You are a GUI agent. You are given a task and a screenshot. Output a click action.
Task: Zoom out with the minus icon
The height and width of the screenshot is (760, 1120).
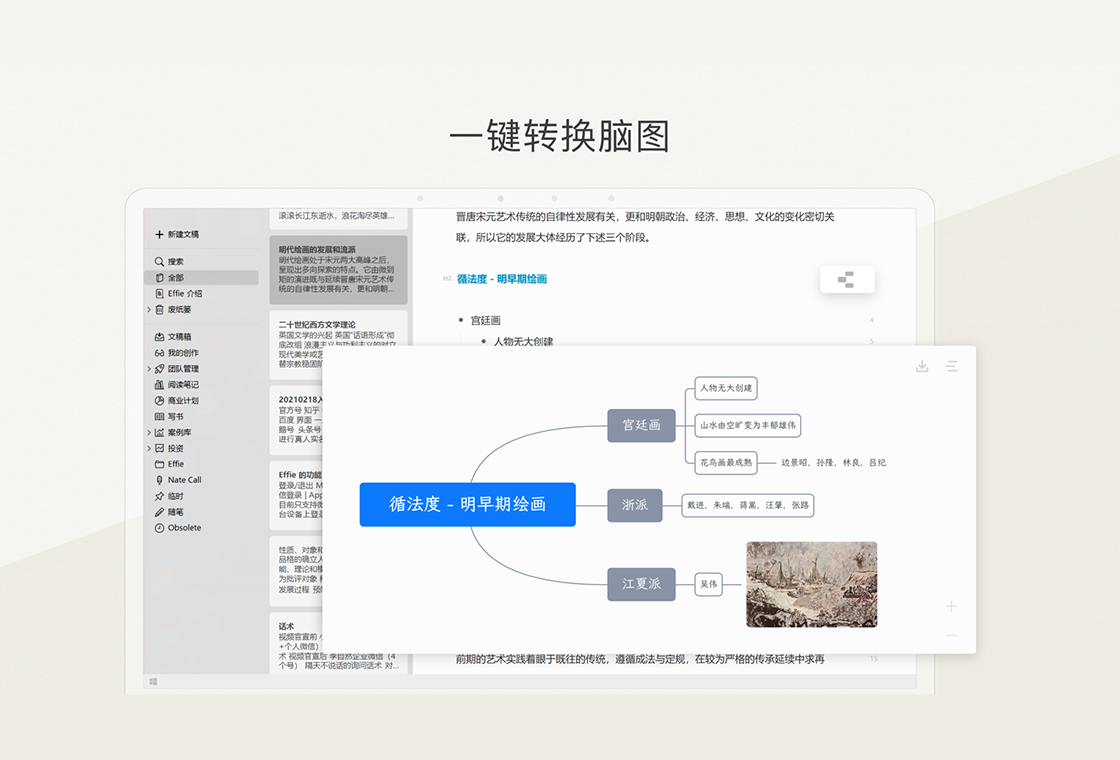(x=951, y=635)
